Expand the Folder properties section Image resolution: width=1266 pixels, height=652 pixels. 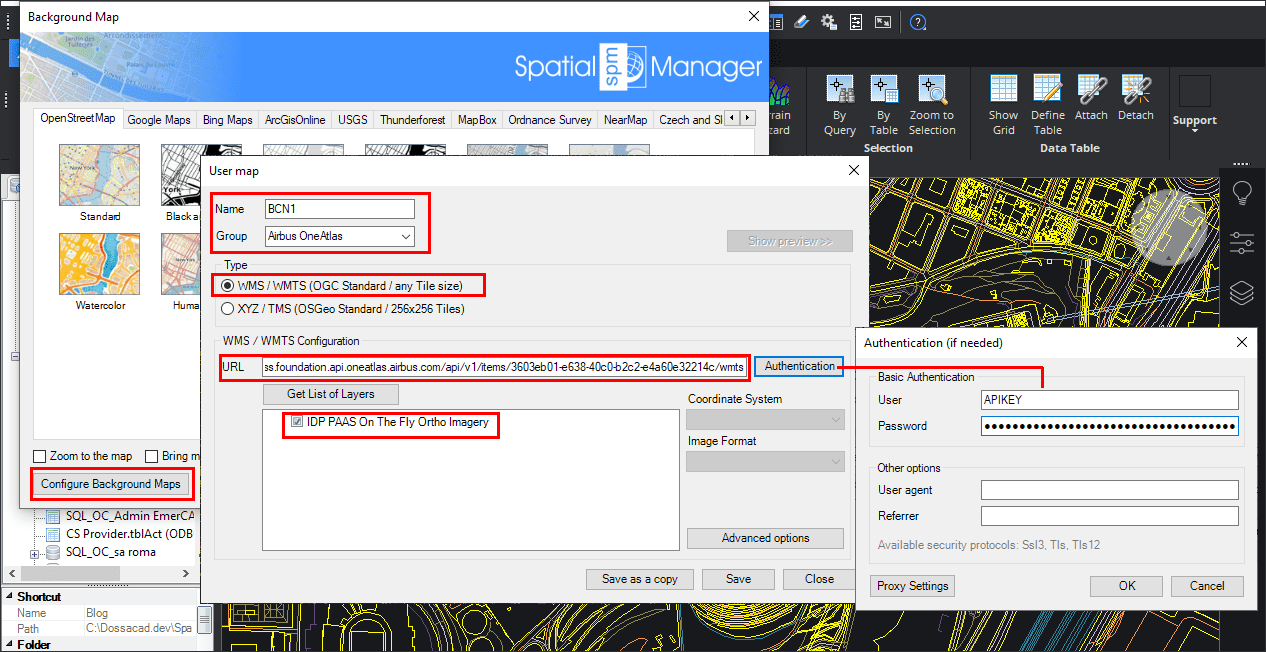click(x=8, y=645)
